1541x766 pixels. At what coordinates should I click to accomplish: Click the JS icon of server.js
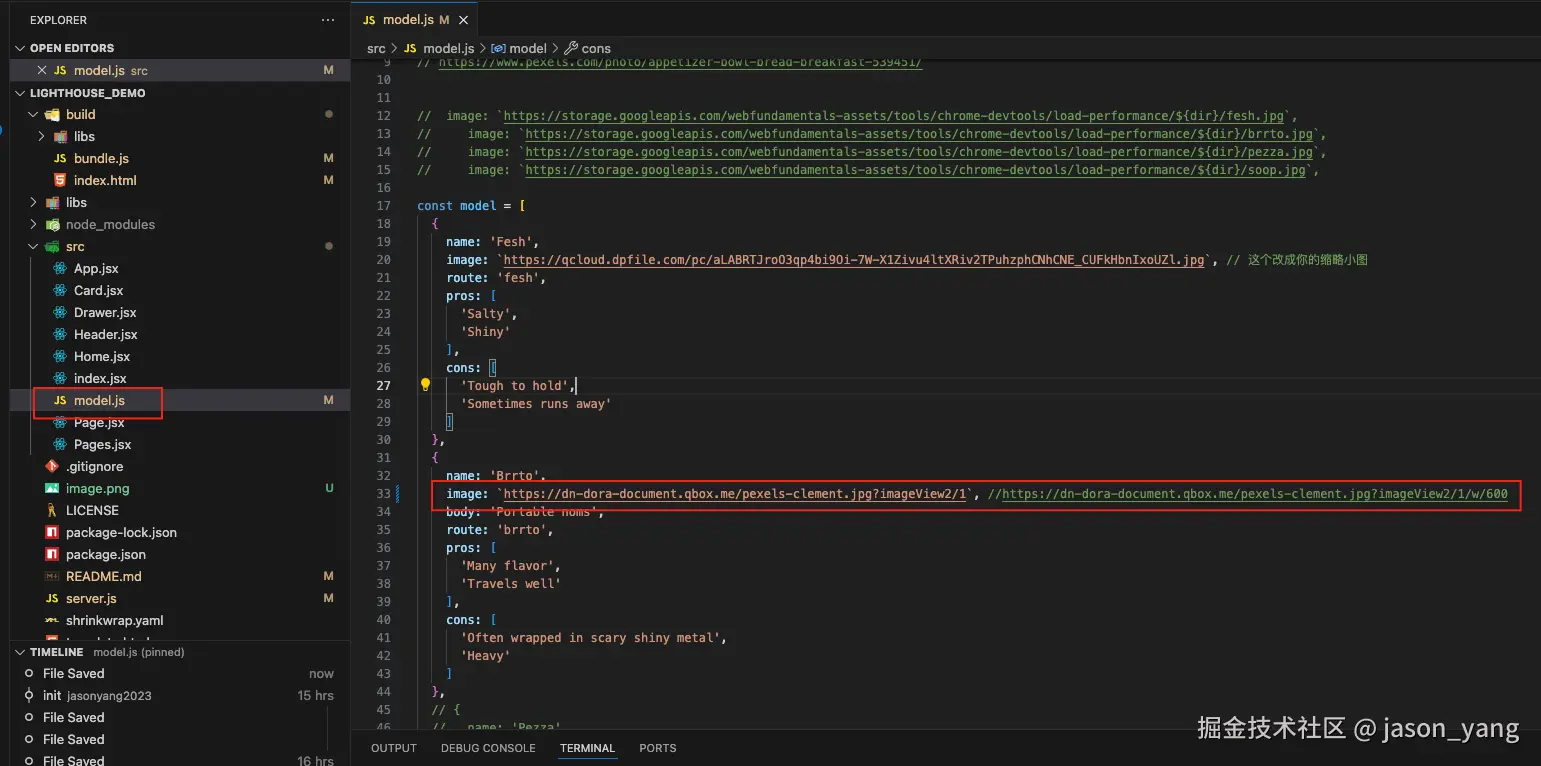52,598
